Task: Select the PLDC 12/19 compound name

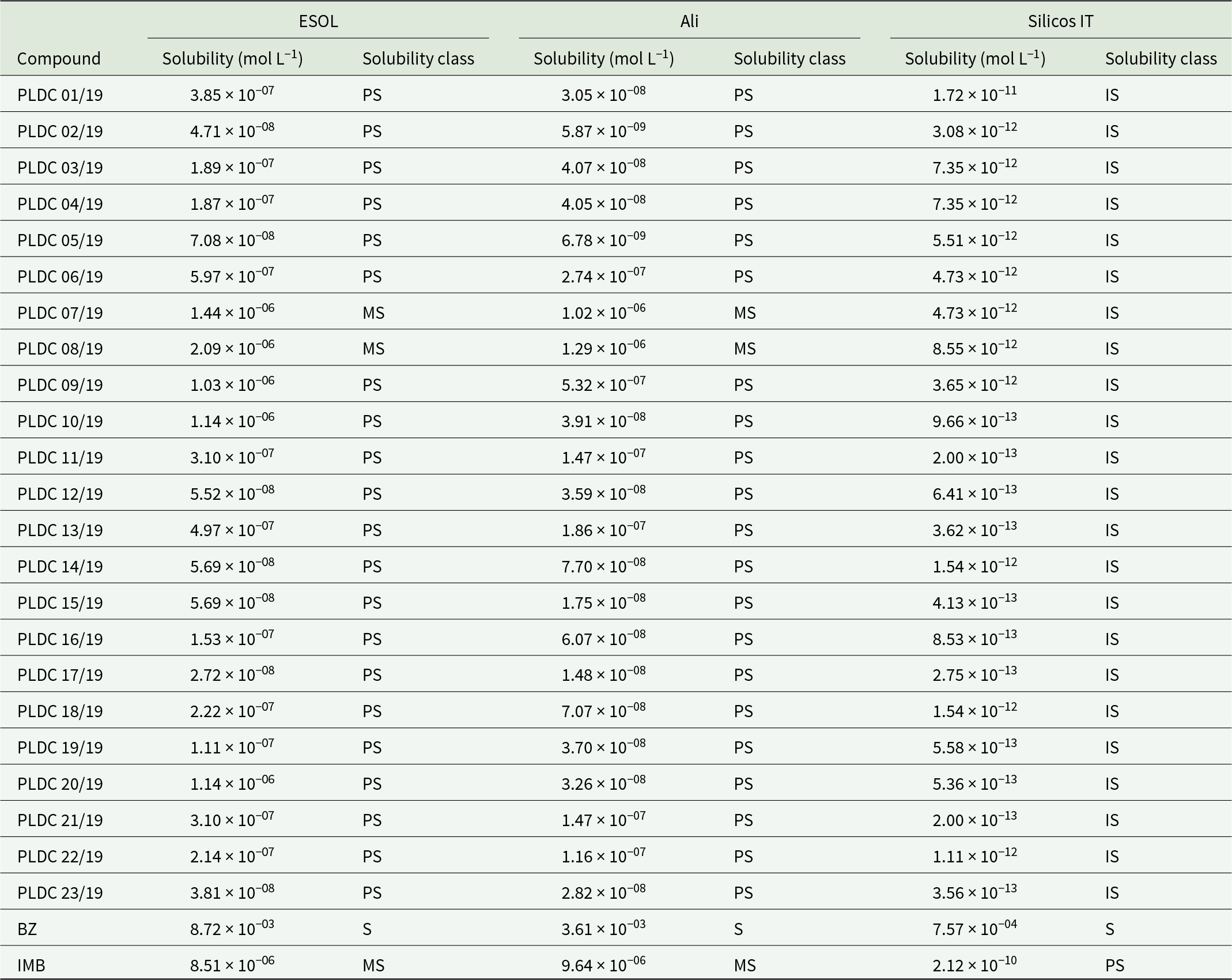Action: (60, 493)
